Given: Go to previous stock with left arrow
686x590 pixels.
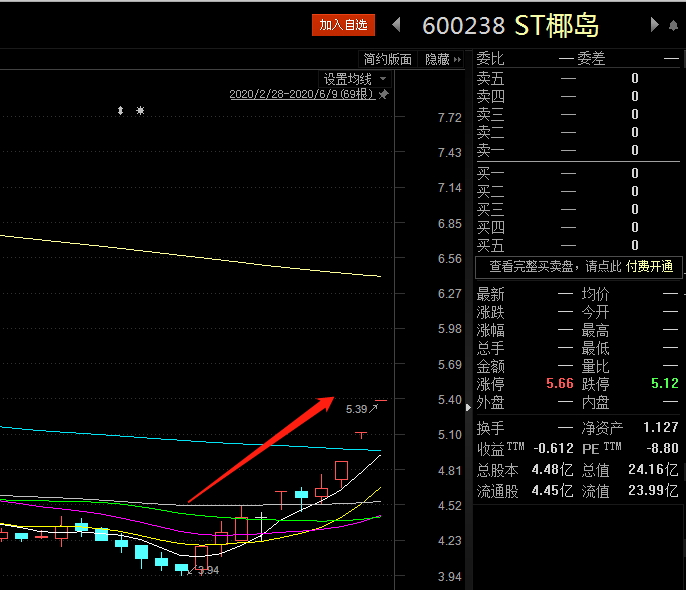Looking at the screenshot, I should [x=396, y=24].
